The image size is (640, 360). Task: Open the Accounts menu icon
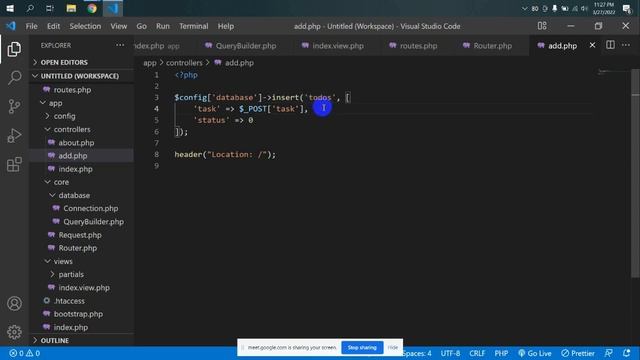coord(14,304)
